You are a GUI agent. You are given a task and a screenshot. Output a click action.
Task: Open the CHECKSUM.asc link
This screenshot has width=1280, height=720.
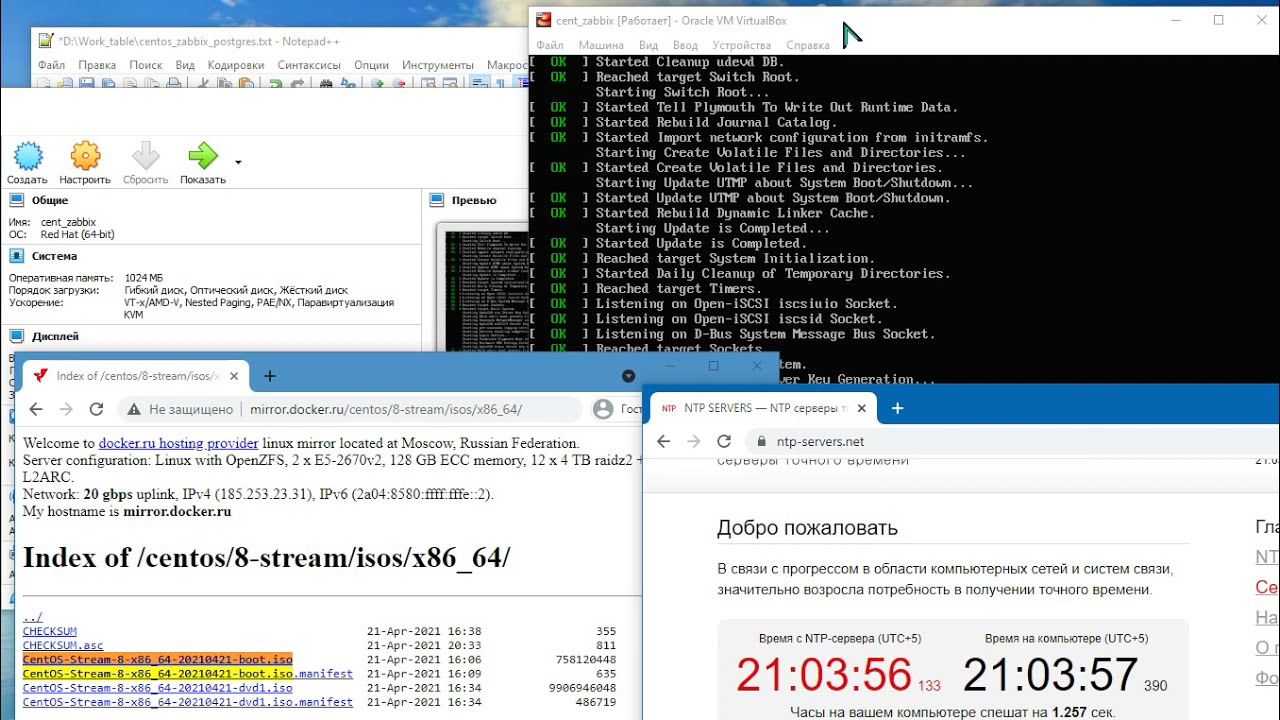click(x=63, y=645)
